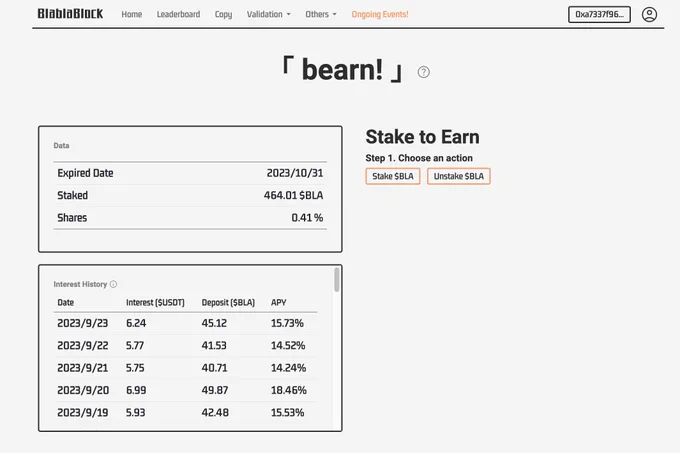Click the Interest History scrollbar thumb
This screenshot has width=680, height=453.
pyautogui.click(x=337, y=280)
